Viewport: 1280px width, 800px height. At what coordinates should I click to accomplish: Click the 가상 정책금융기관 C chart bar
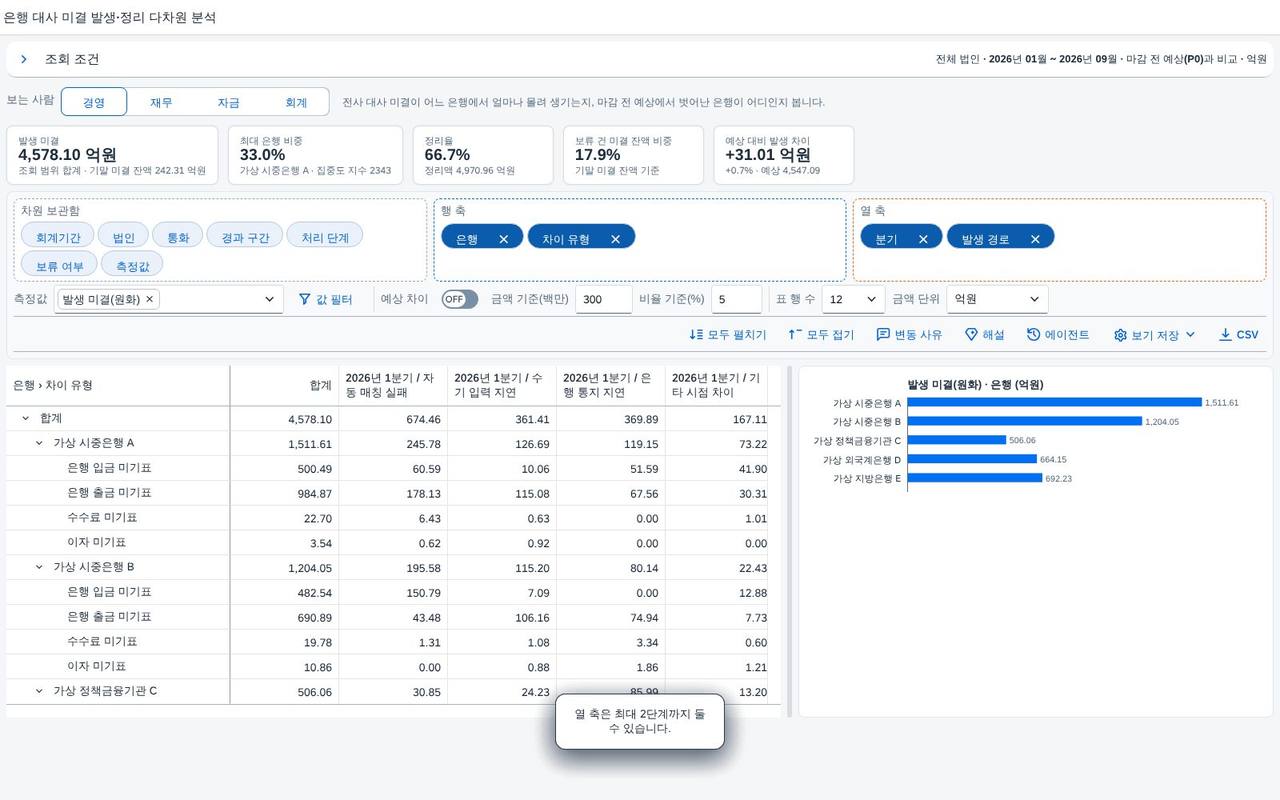[x=957, y=440]
